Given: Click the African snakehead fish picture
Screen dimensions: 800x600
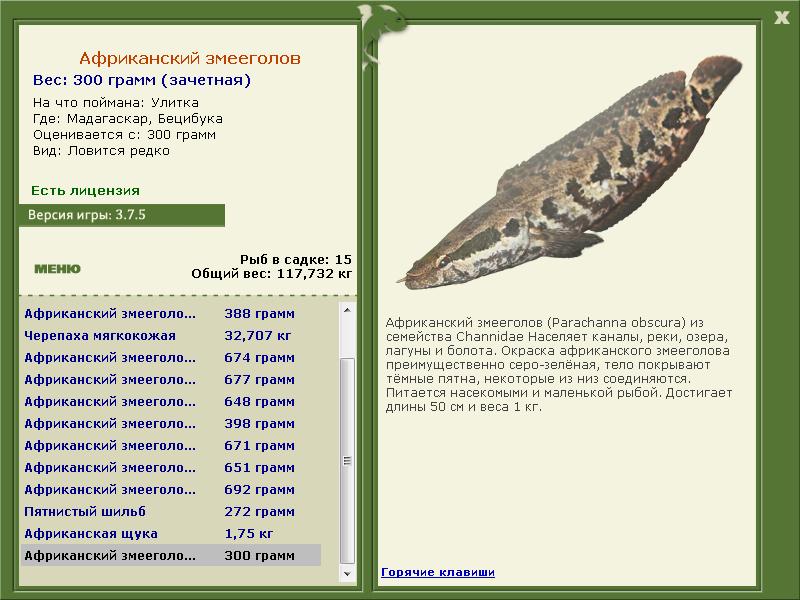Looking at the screenshot, I should [x=569, y=173].
